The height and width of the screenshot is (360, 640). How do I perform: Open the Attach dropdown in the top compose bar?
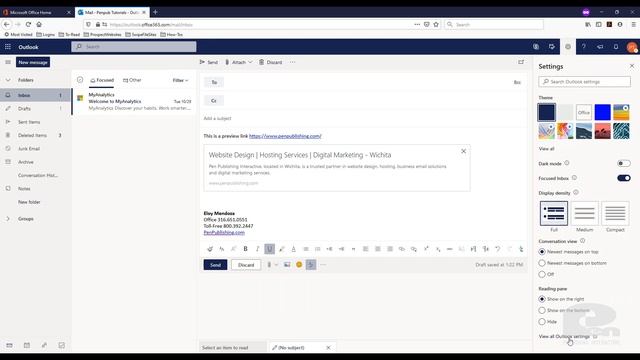239,62
